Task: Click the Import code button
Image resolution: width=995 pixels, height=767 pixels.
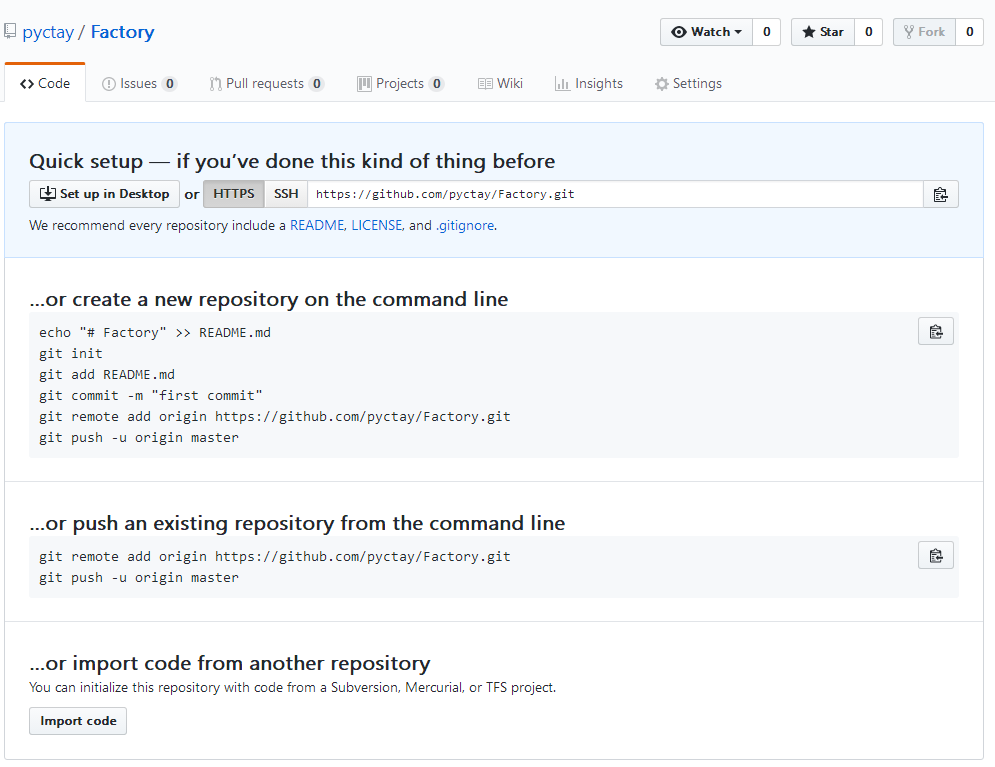Action: coord(78,721)
